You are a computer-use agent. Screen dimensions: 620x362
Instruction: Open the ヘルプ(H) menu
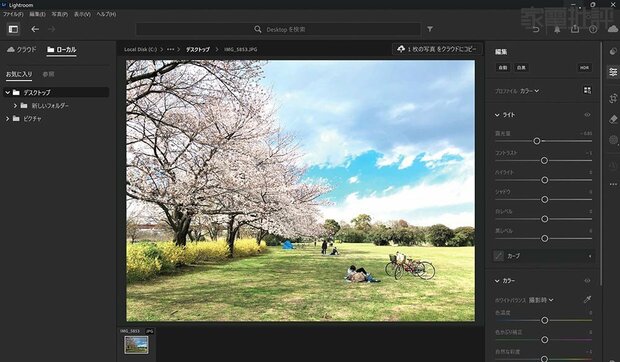click(106, 14)
